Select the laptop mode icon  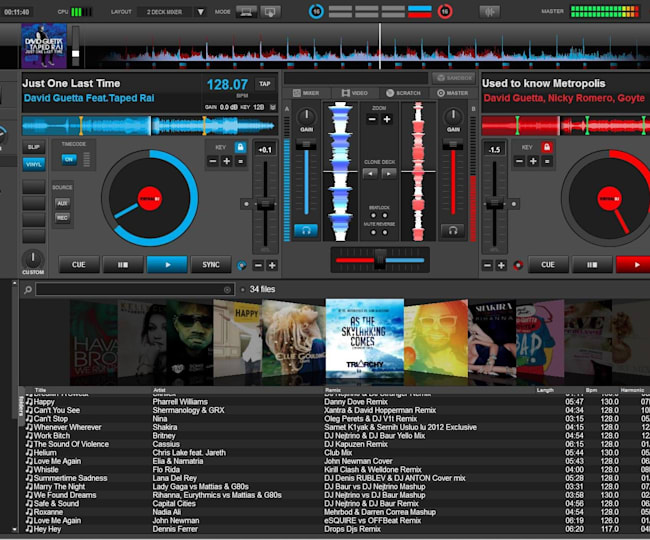(246, 12)
